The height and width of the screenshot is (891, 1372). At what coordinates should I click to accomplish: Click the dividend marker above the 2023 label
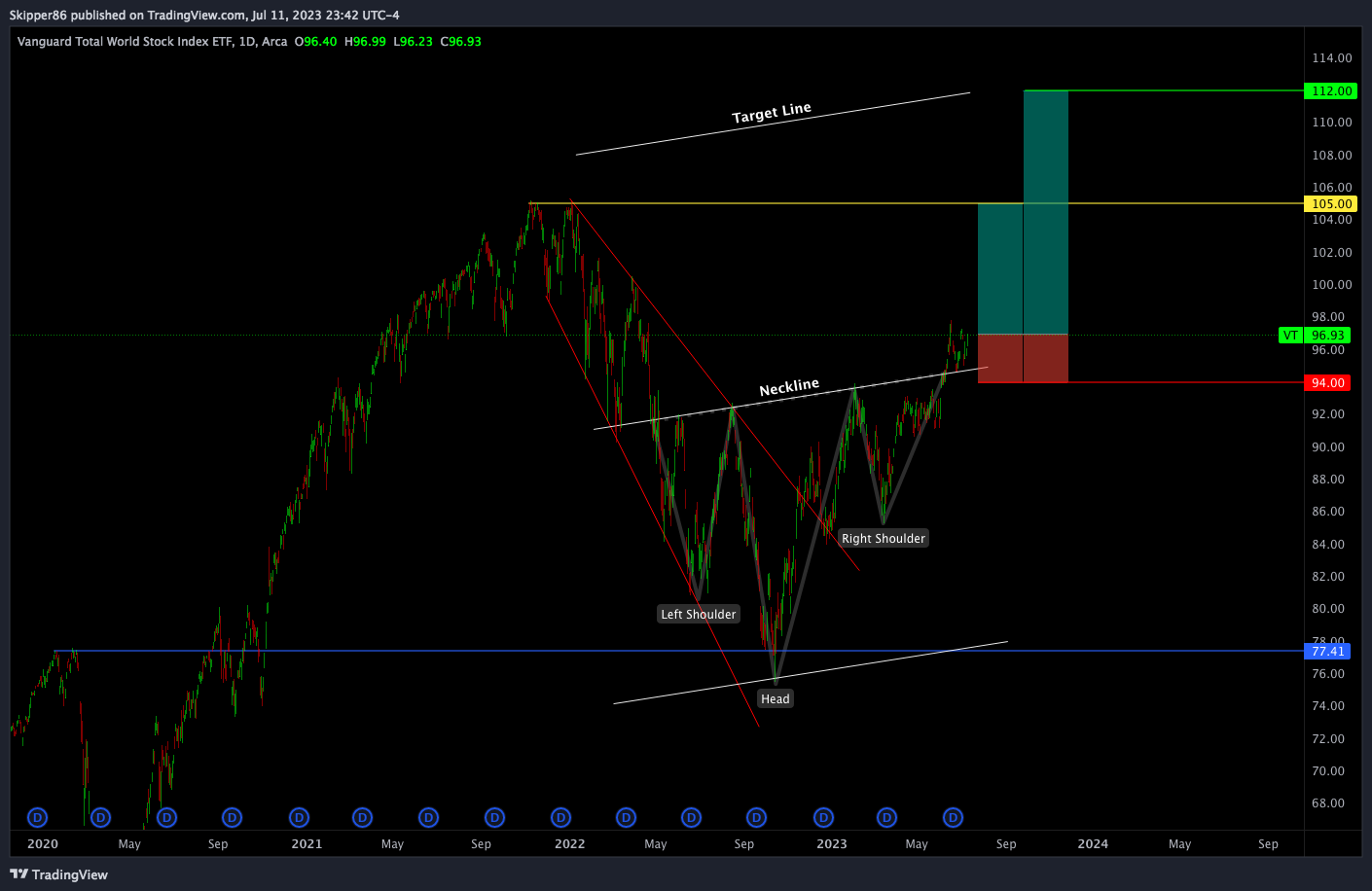tap(823, 817)
